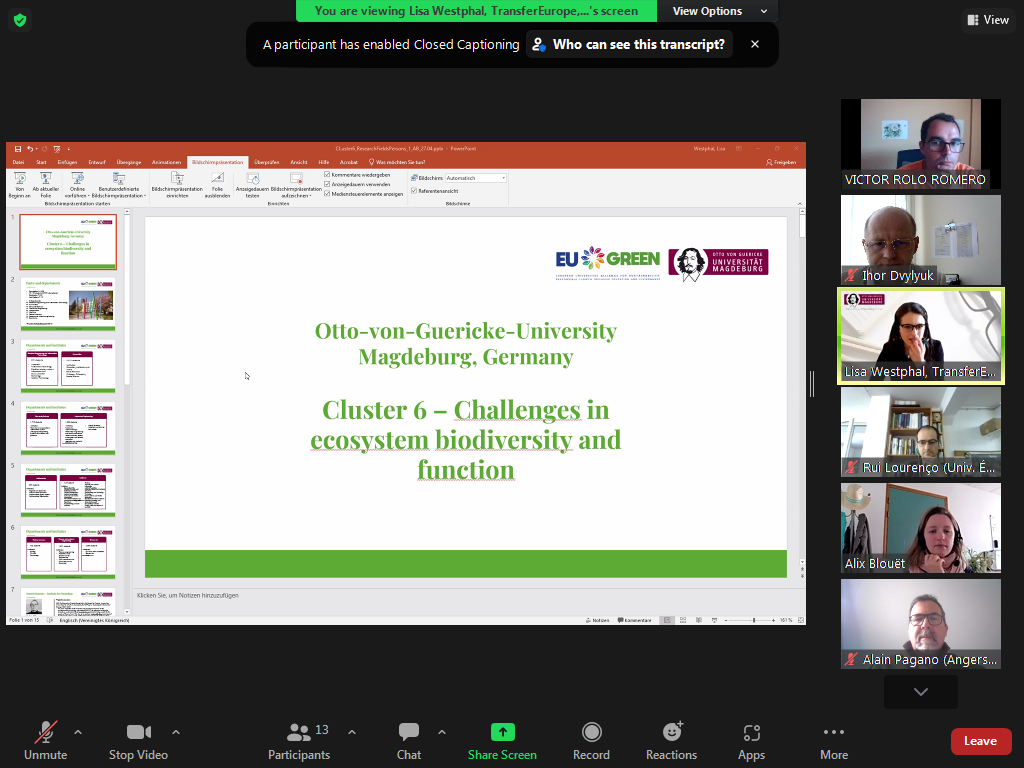Open the More options ellipsis

[x=834, y=732]
